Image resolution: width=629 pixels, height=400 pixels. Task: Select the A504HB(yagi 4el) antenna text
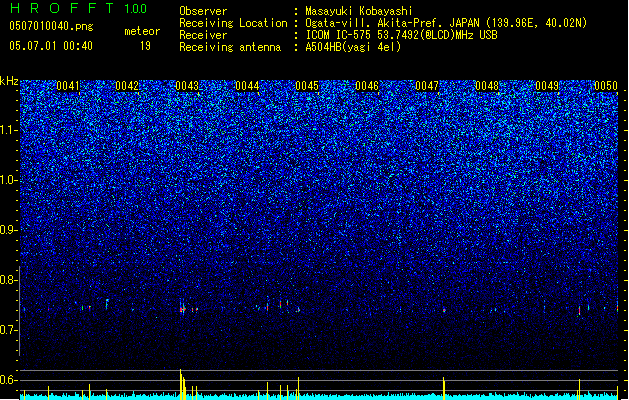pyautogui.click(x=353, y=47)
